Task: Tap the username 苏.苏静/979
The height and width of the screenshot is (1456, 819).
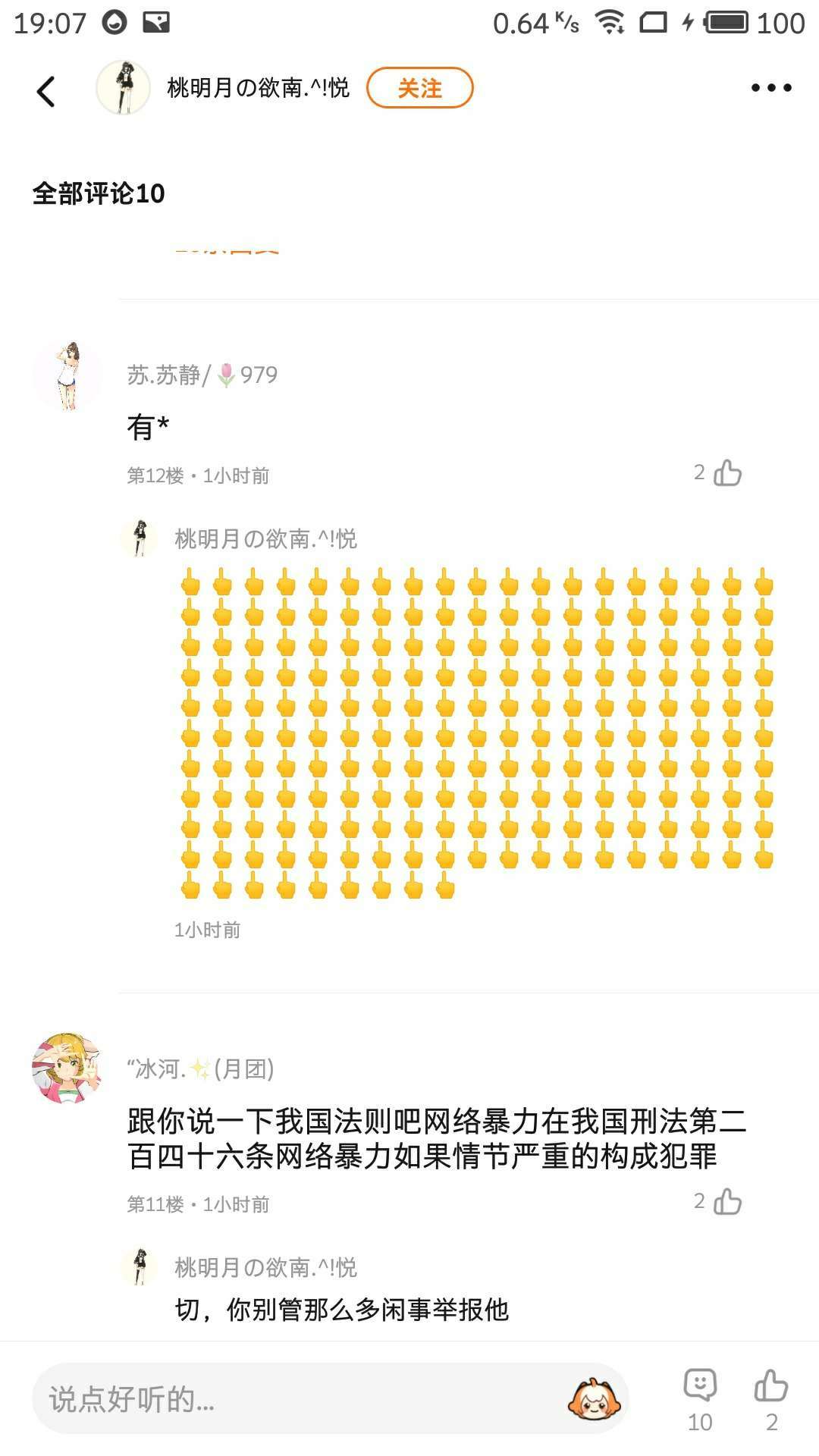Action: (202, 375)
